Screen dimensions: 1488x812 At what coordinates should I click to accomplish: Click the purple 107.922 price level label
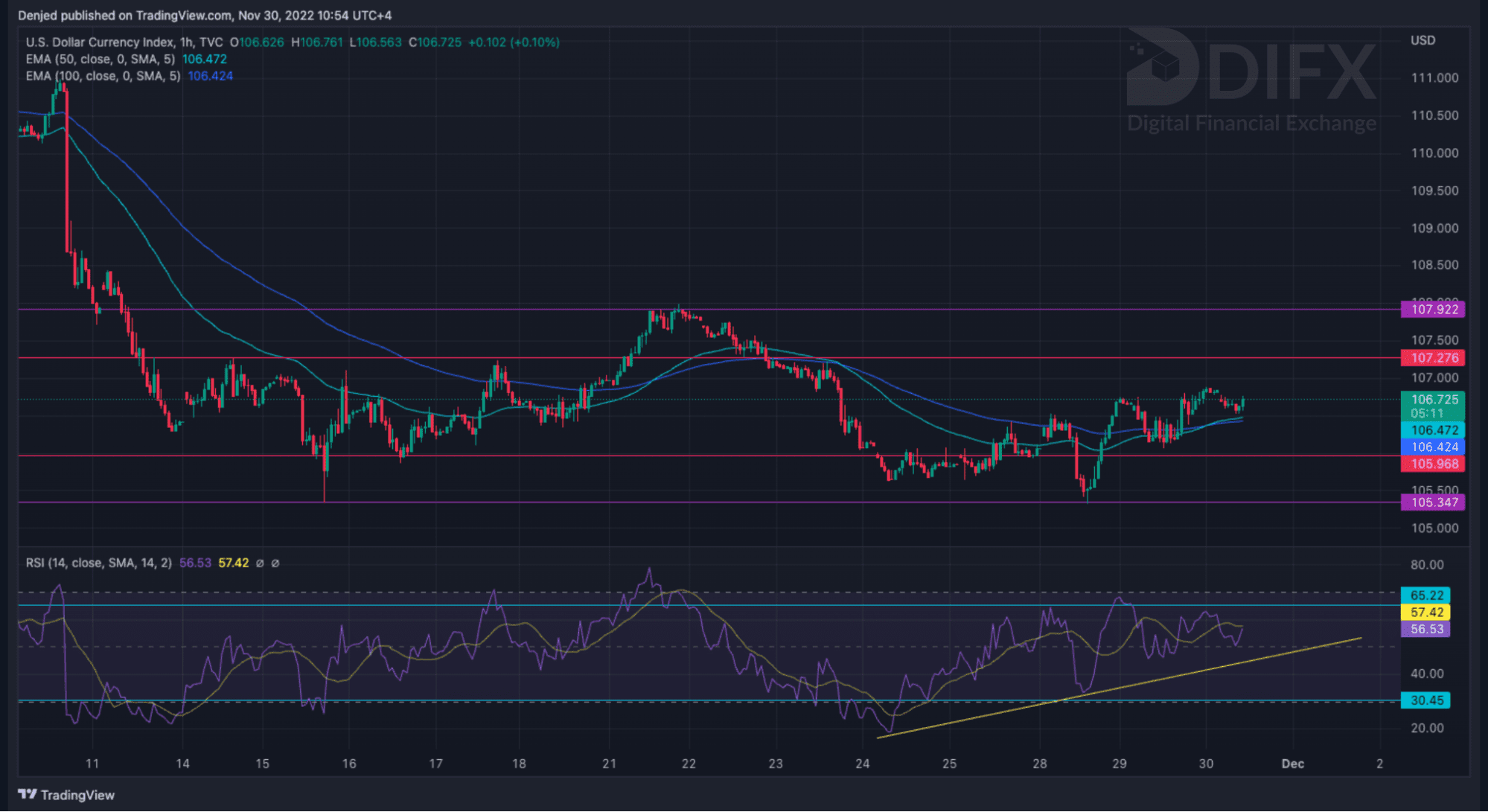point(1433,310)
